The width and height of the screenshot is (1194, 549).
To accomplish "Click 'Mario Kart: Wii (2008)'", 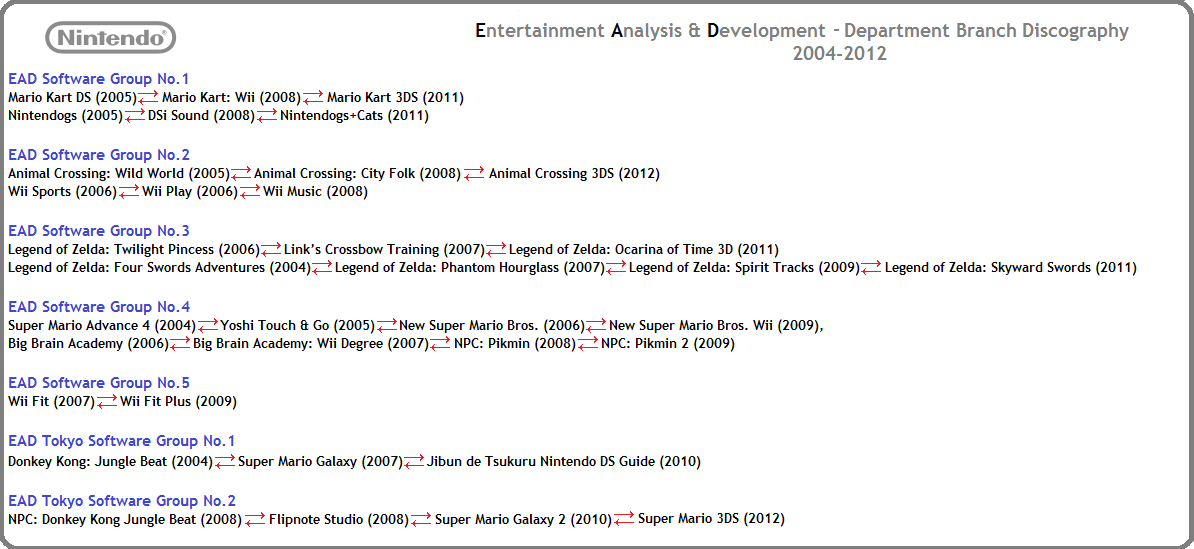I will pyautogui.click(x=231, y=97).
